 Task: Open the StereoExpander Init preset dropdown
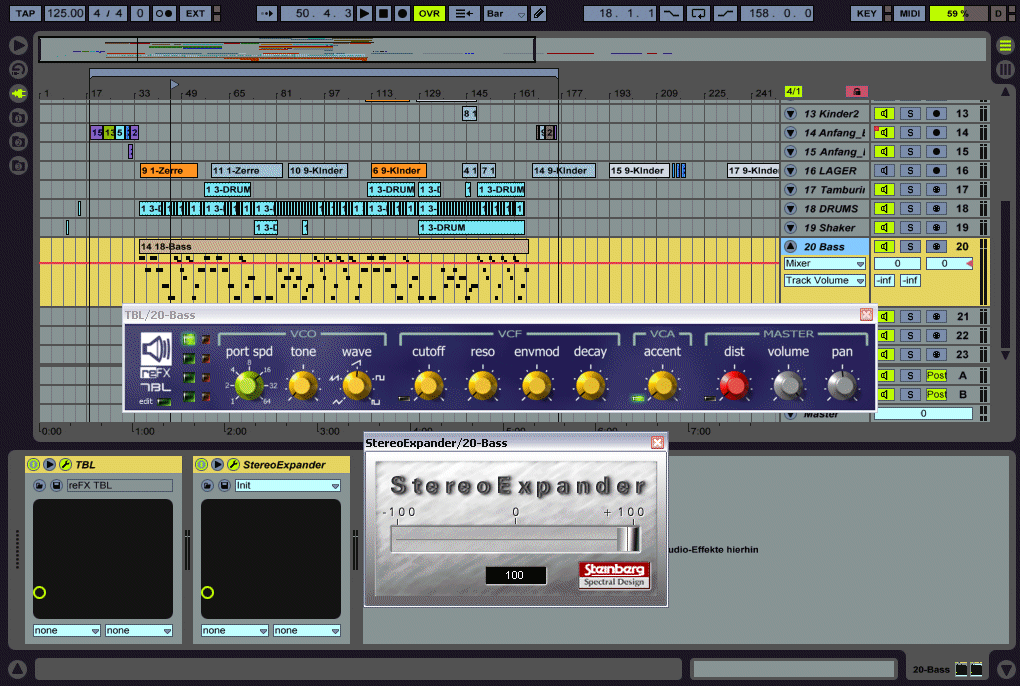288,485
